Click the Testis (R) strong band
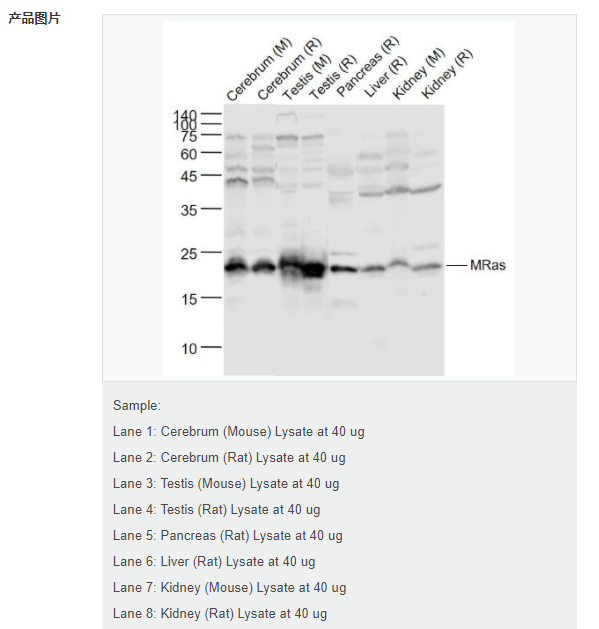Viewport: 599px width, 629px height. pyautogui.click(x=313, y=269)
